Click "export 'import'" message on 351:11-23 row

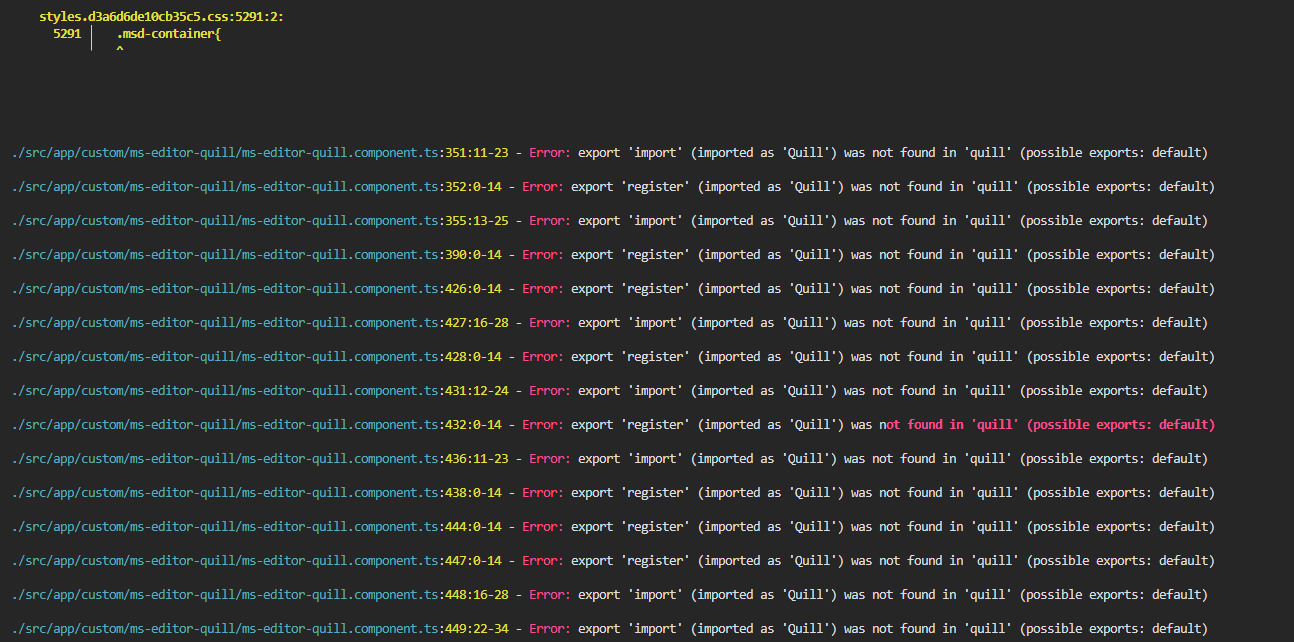click(x=632, y=153)
